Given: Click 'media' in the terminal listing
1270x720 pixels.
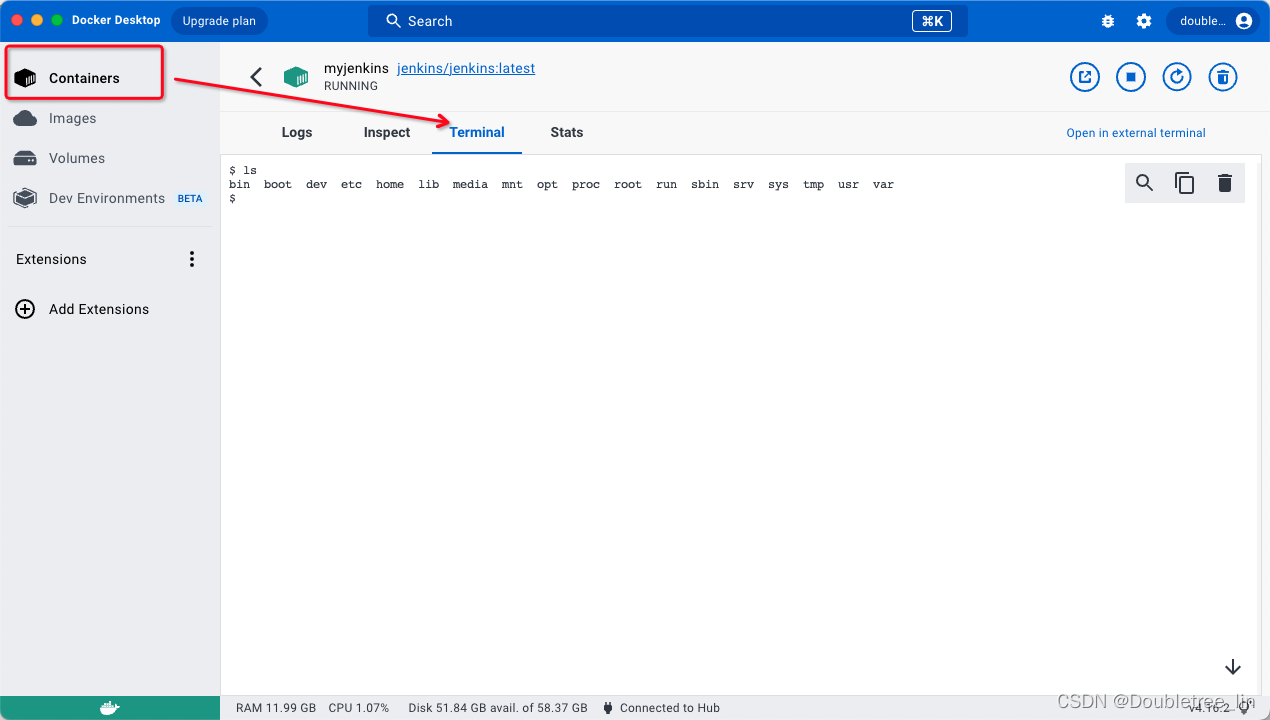Looking at the screenshot, I should (x=470, y=185).
